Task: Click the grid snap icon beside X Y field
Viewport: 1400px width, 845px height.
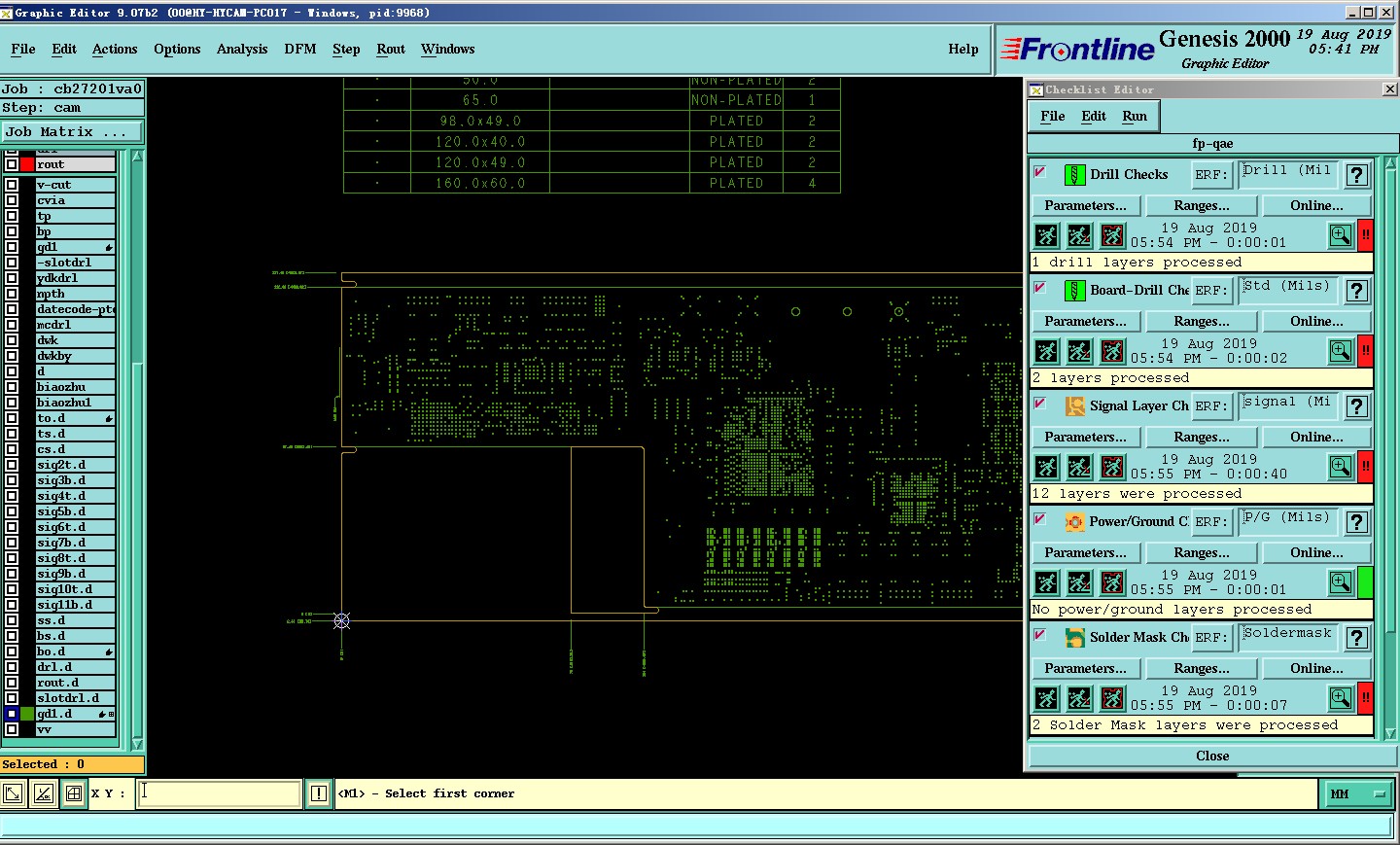Action: [73, 793]
